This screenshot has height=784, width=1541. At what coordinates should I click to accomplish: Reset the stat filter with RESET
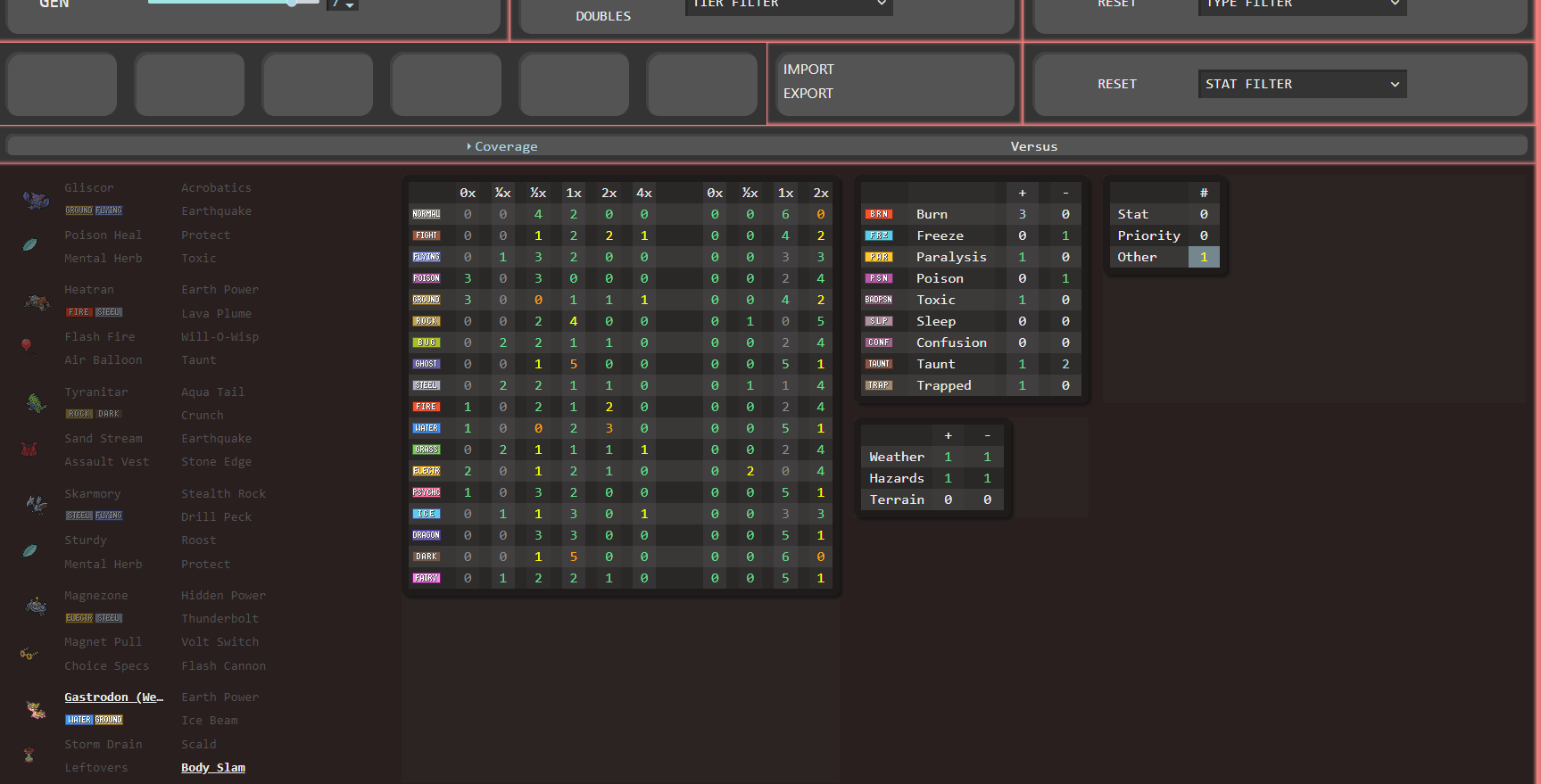pos(1117,84)
